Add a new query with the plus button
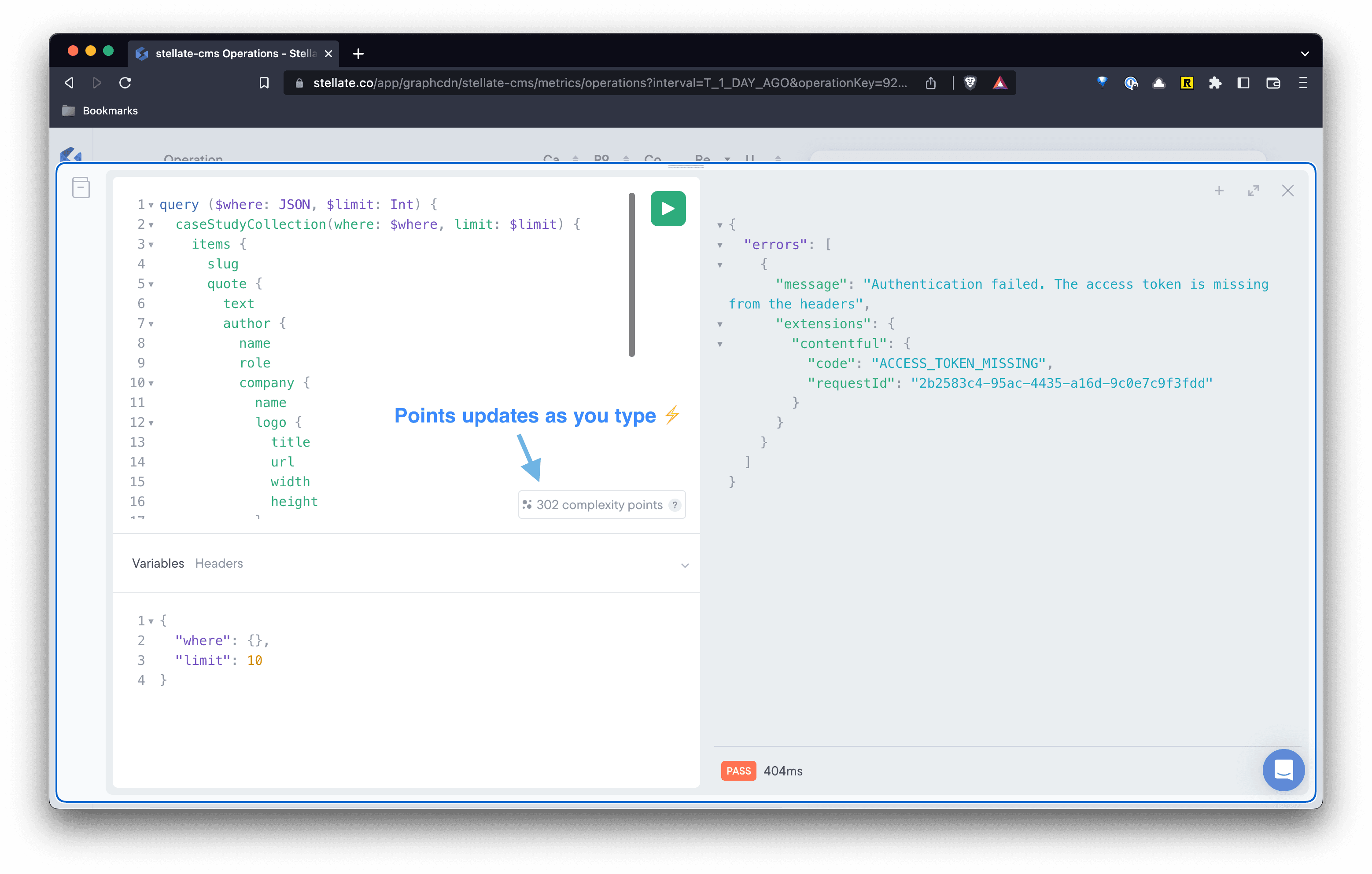The width and height of the screenshot is (1372, 874). (1219, 191)
